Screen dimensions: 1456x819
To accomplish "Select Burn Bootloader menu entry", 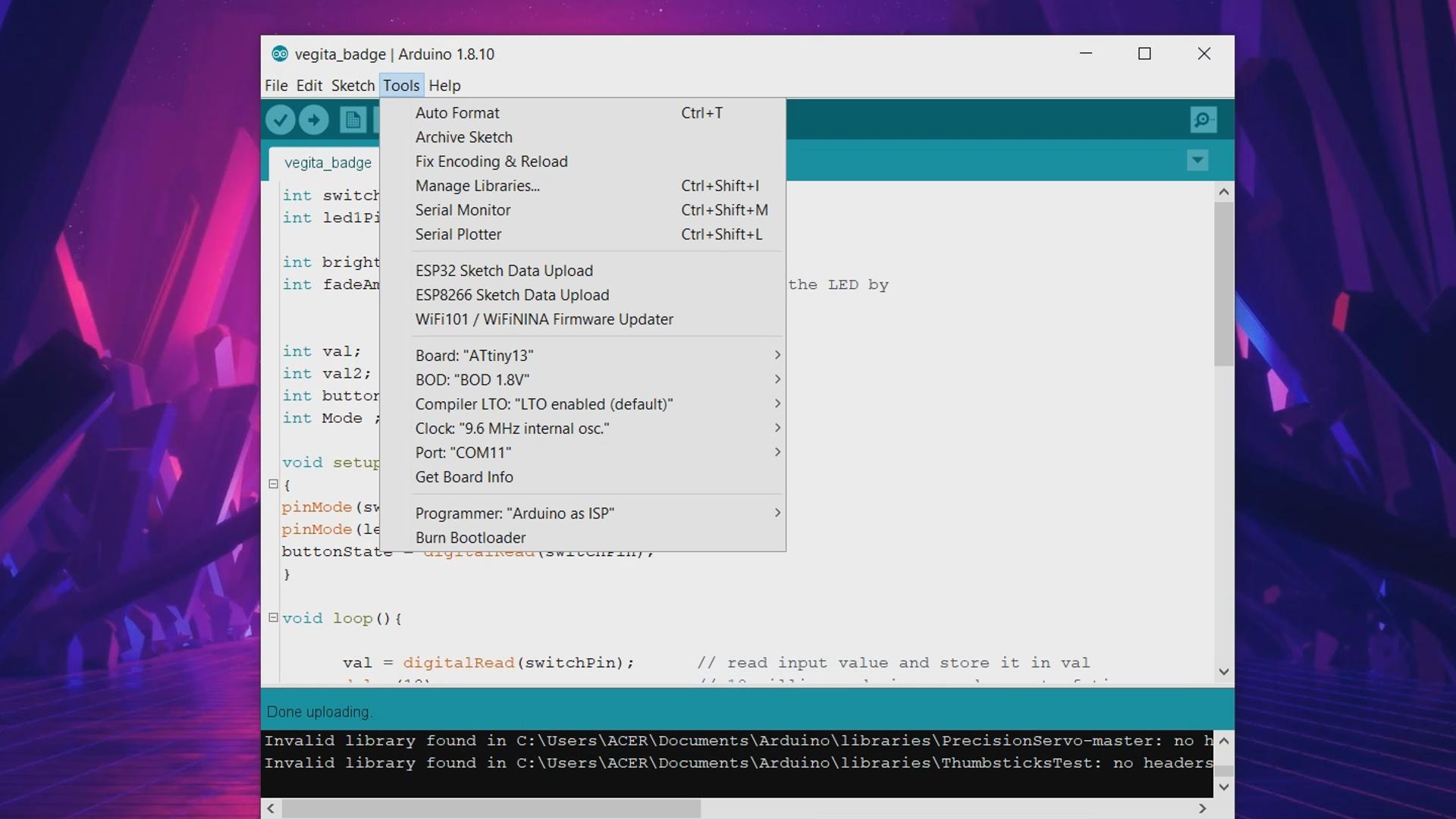I will click(x=470, y=538).
